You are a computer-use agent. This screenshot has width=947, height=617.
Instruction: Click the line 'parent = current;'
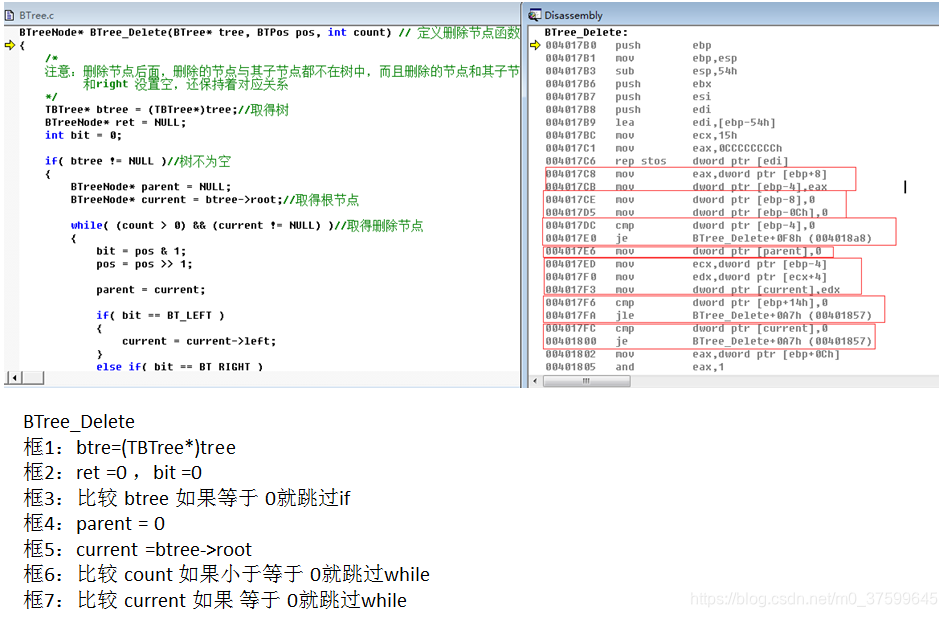(150, 290)
